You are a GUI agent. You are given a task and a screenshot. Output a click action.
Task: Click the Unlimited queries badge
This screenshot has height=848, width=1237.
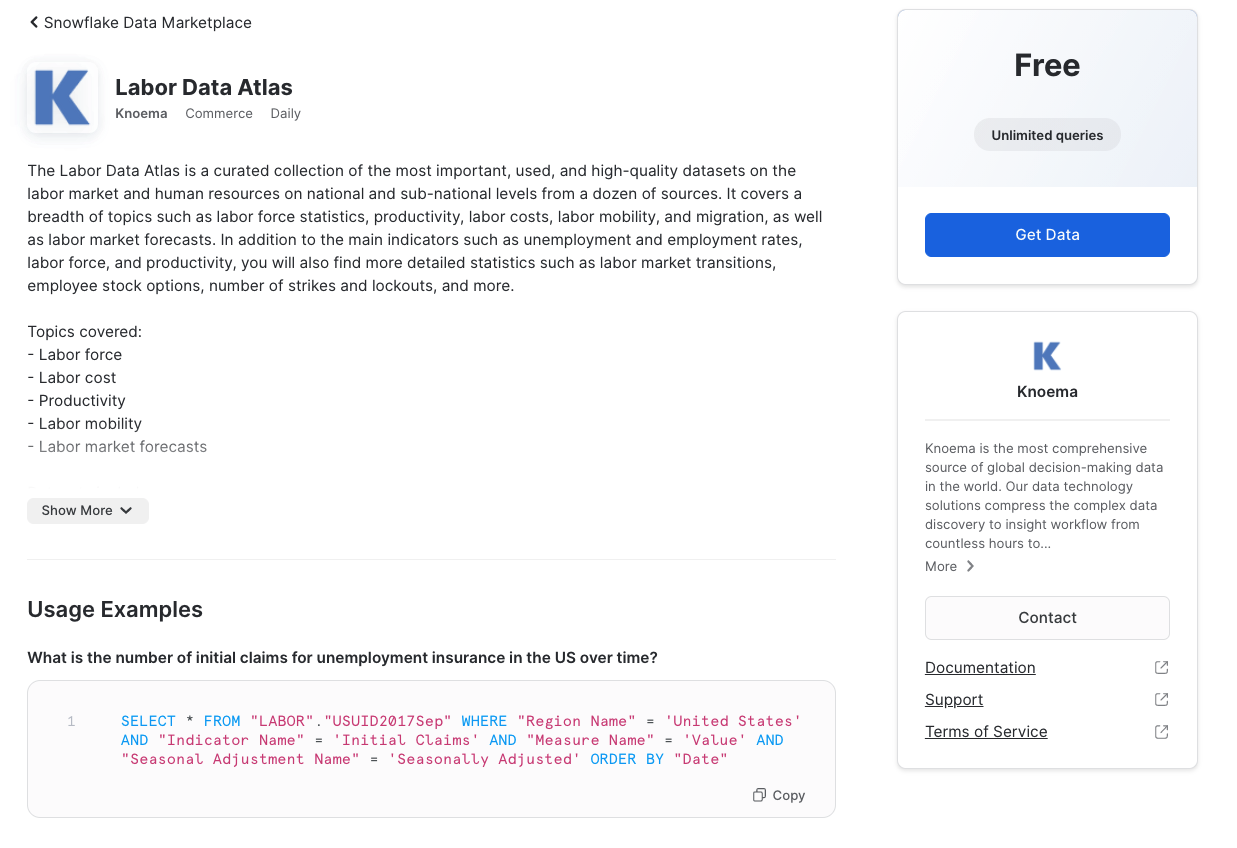click(x=1047, y=135)
